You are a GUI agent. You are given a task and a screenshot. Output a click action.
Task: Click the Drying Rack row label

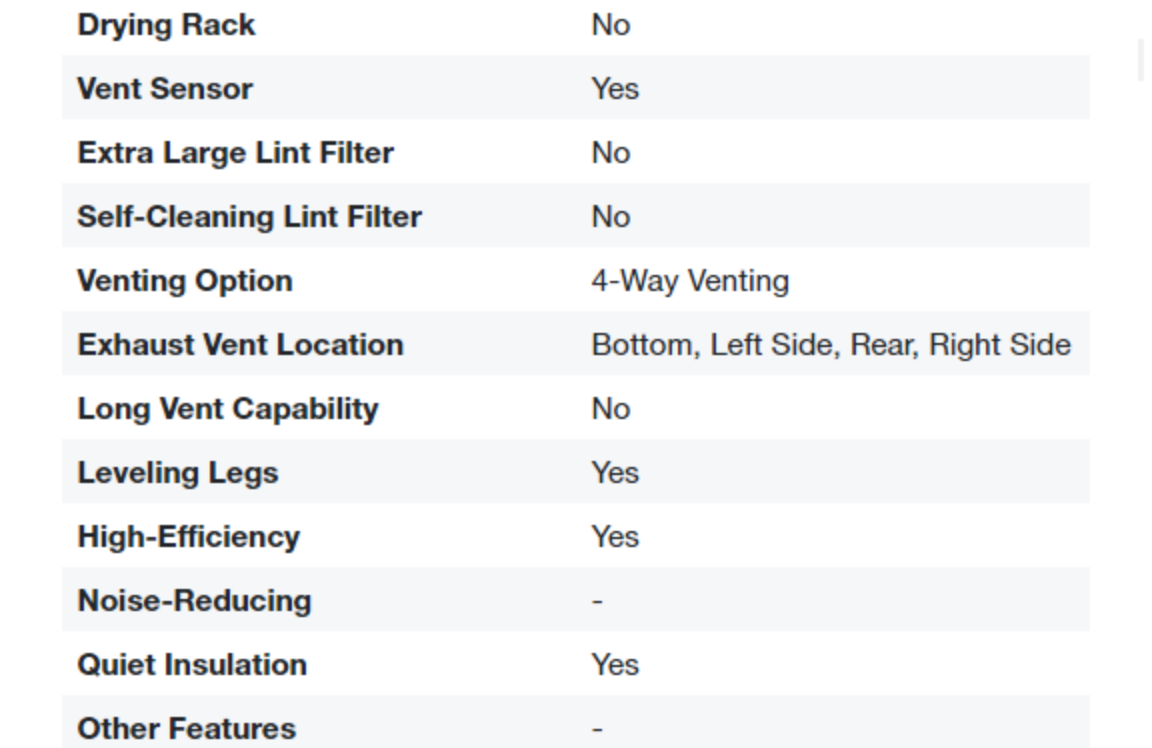click(x=166, y=25)
